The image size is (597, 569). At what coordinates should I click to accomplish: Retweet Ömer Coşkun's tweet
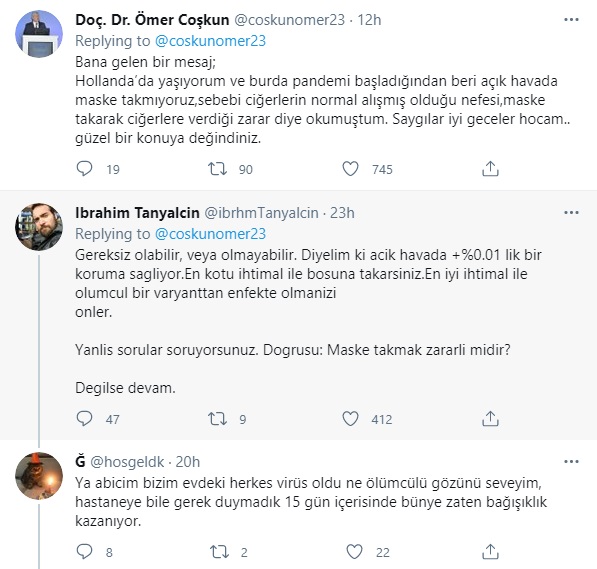point(217,168)
